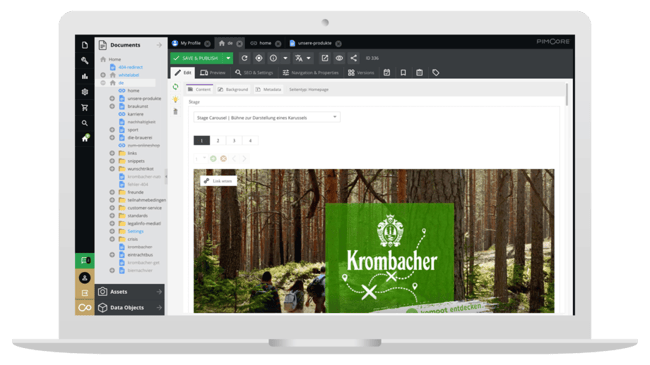
Task: Expand the Data Objects panel
Action: 130,307
